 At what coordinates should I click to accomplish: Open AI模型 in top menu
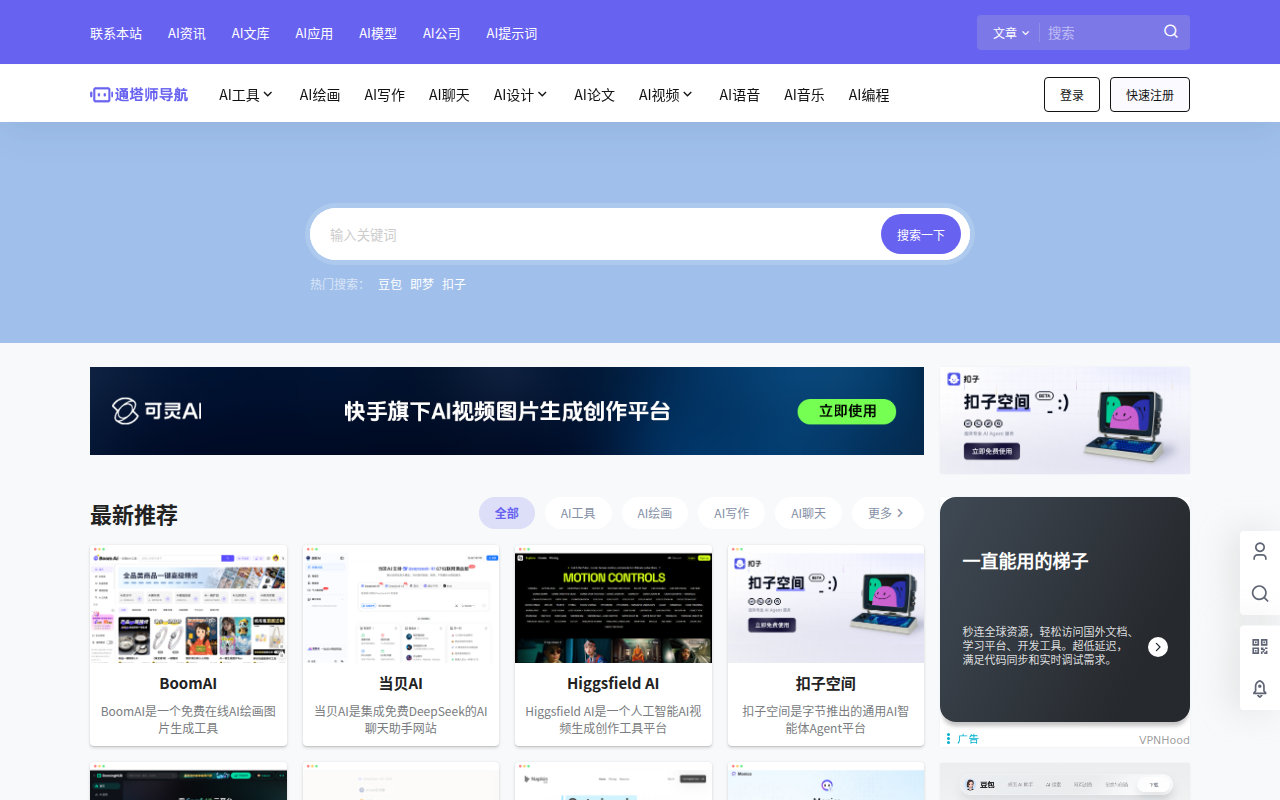click(x=378, y=33)
